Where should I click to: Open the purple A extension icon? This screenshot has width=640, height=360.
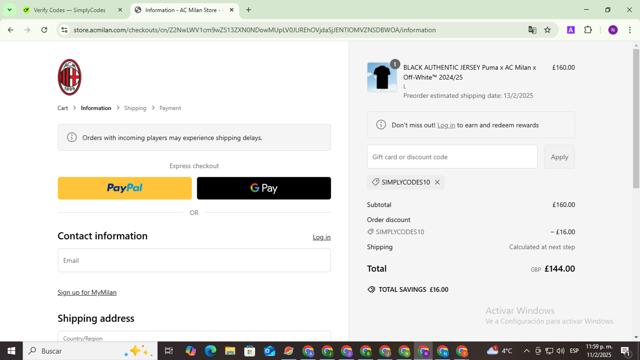[x=571, y=30]
